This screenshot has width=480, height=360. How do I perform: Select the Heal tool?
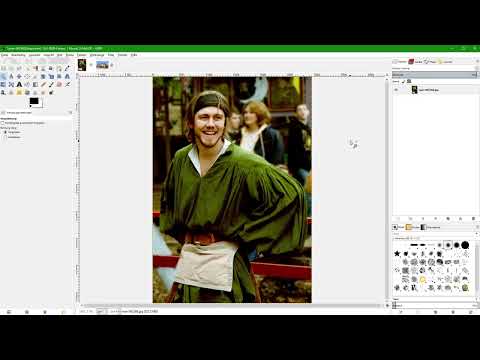tap(19, 92)
